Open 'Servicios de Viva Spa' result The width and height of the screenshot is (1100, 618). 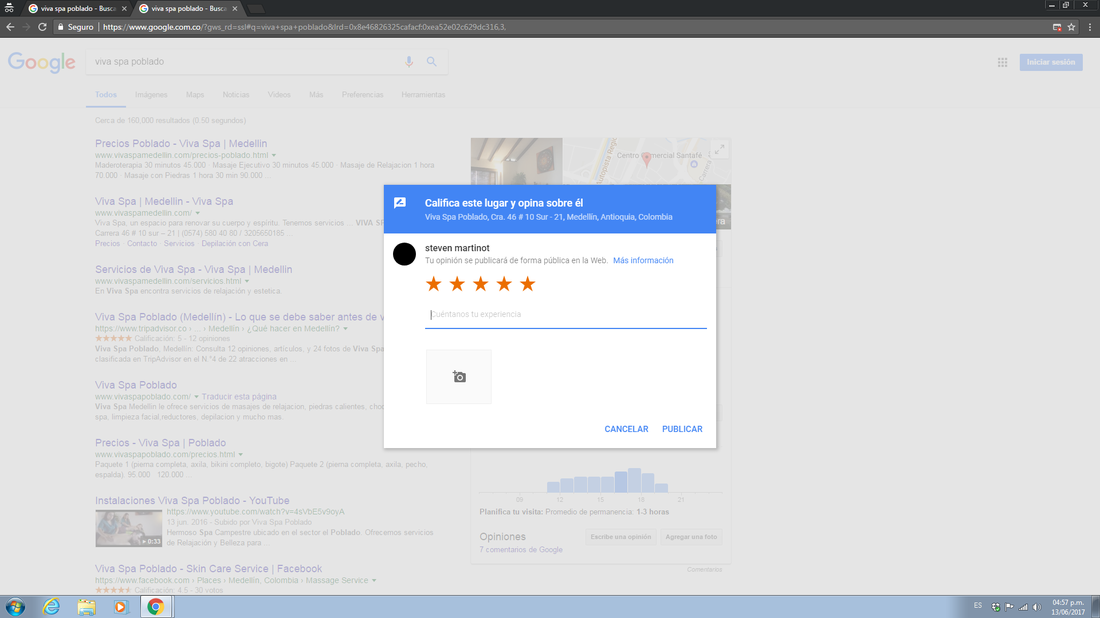(x=194, y=269)
